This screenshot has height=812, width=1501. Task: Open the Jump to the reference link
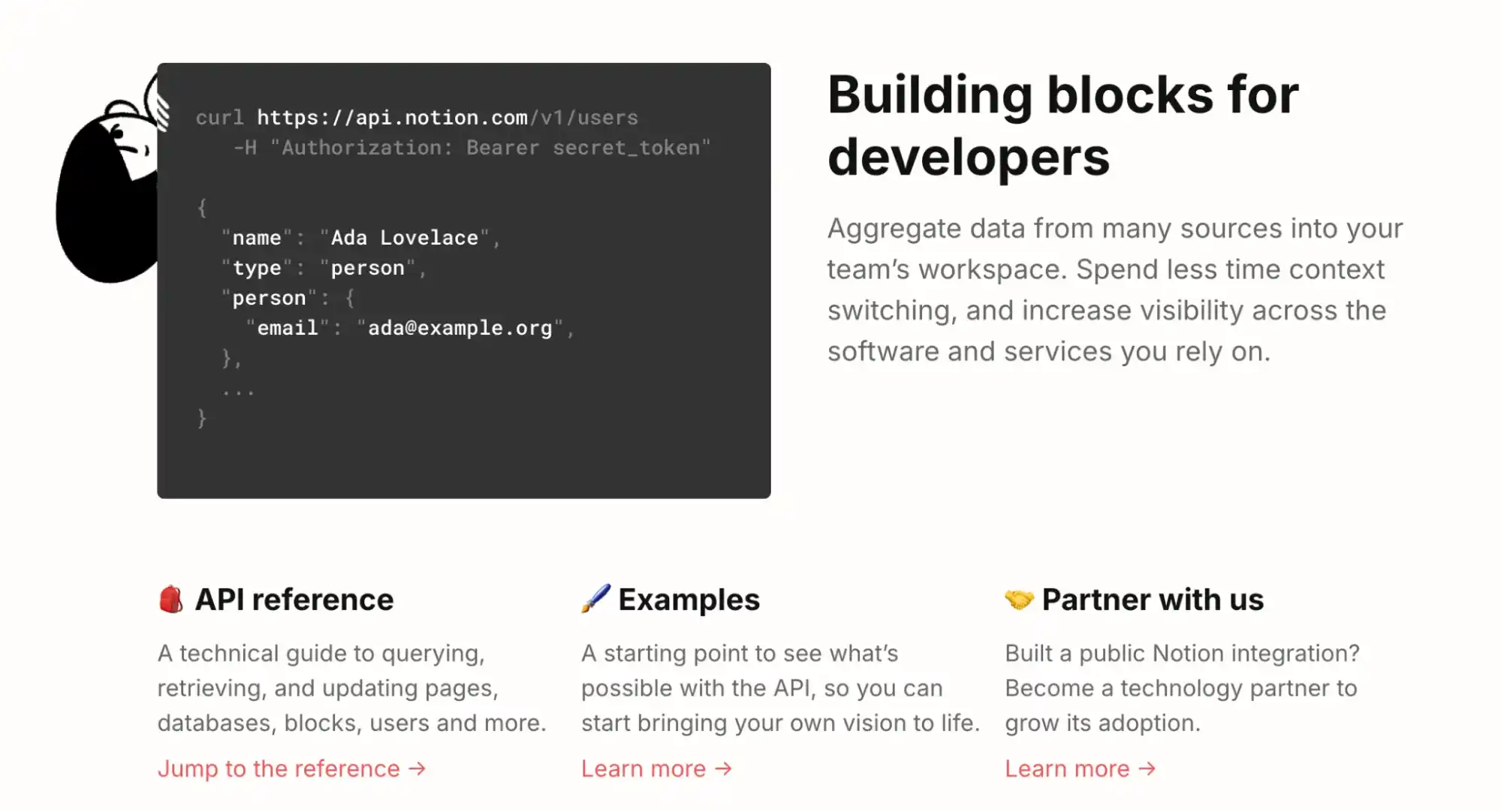tap(278, 768)
